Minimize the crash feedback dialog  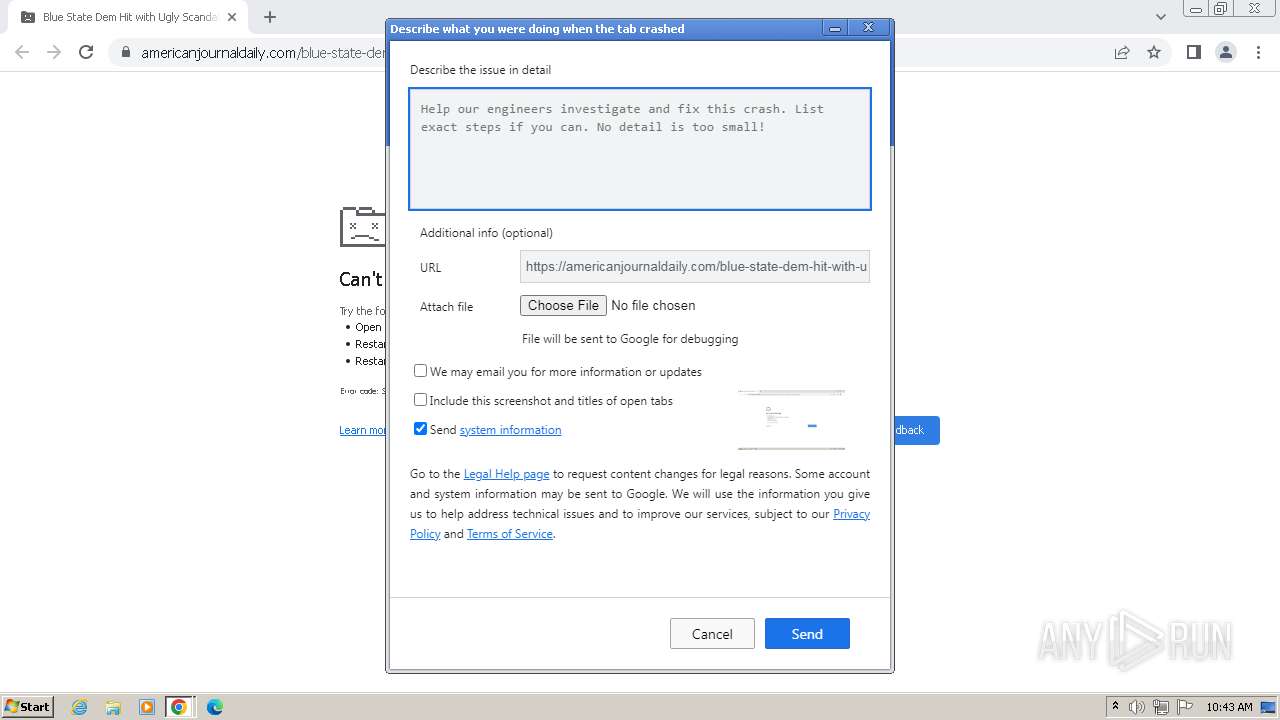835,28
